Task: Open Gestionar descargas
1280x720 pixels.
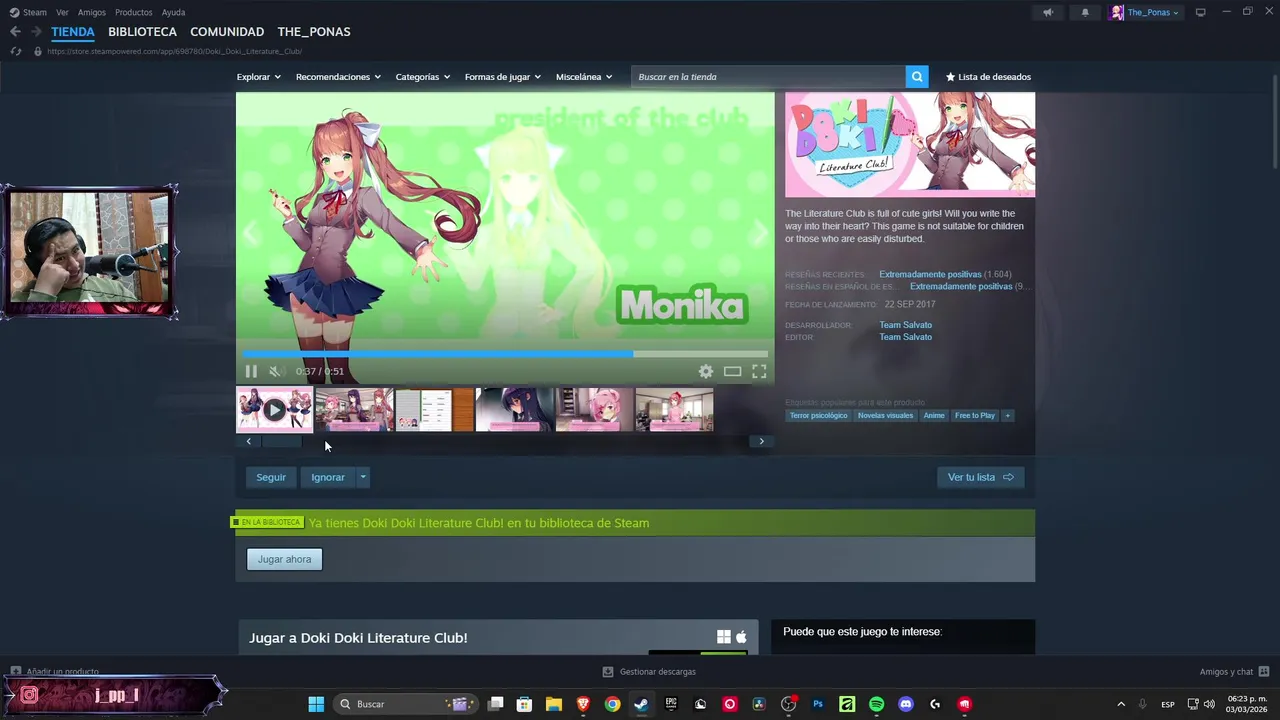Action: pos(649,672)
